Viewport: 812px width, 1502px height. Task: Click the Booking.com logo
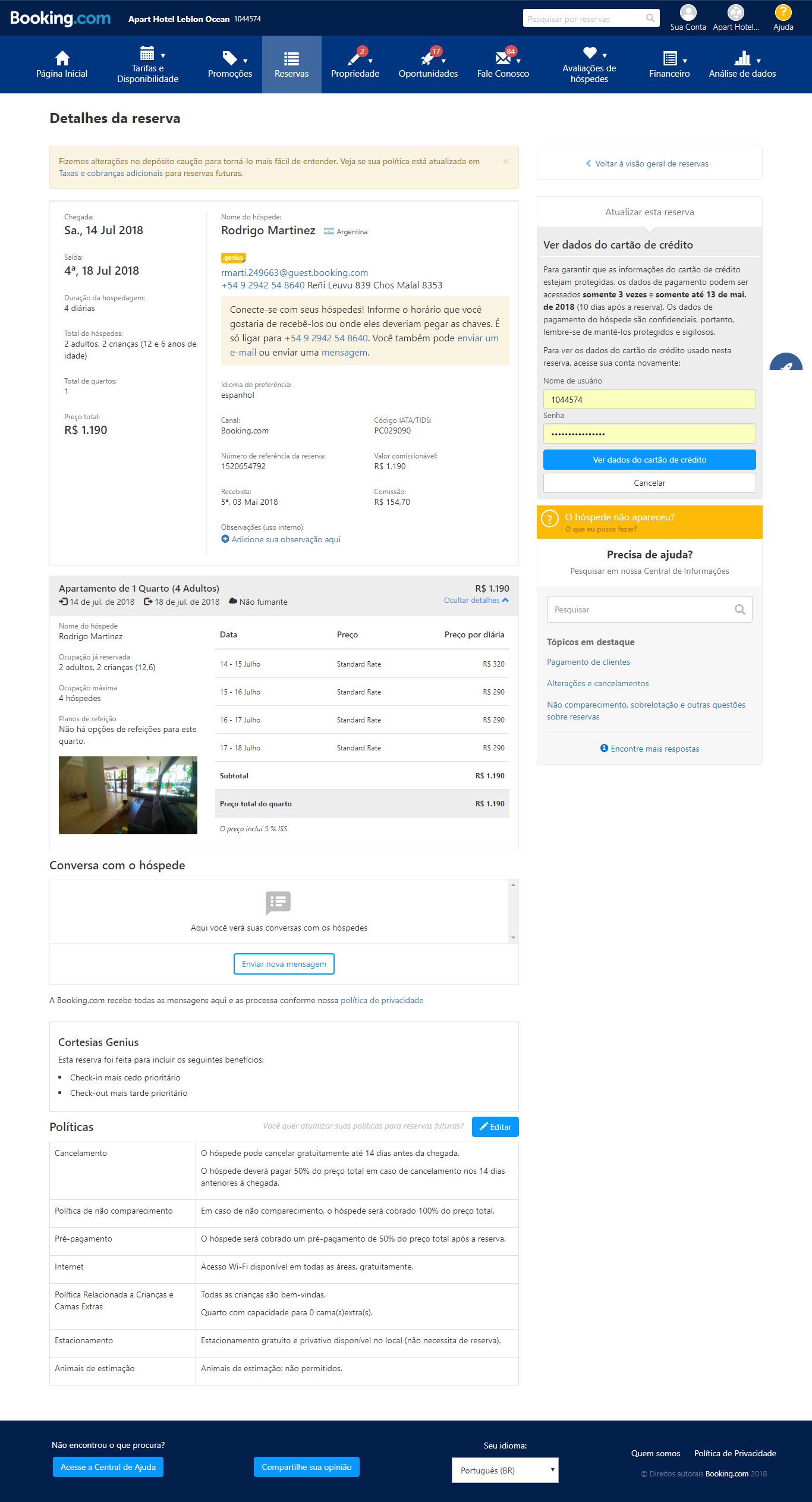60,18
